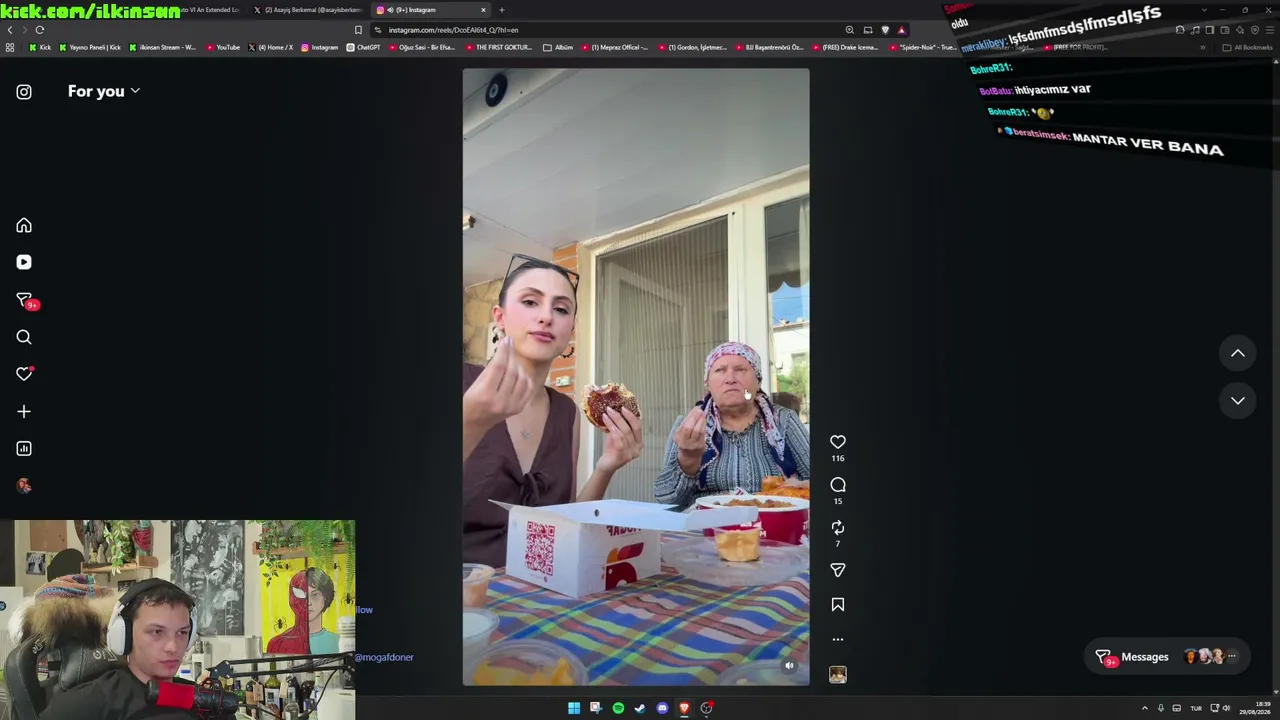This screenshot has height=720, width=1280.
Task: Click the Instagram logo at top left
Action: point(24,92)
